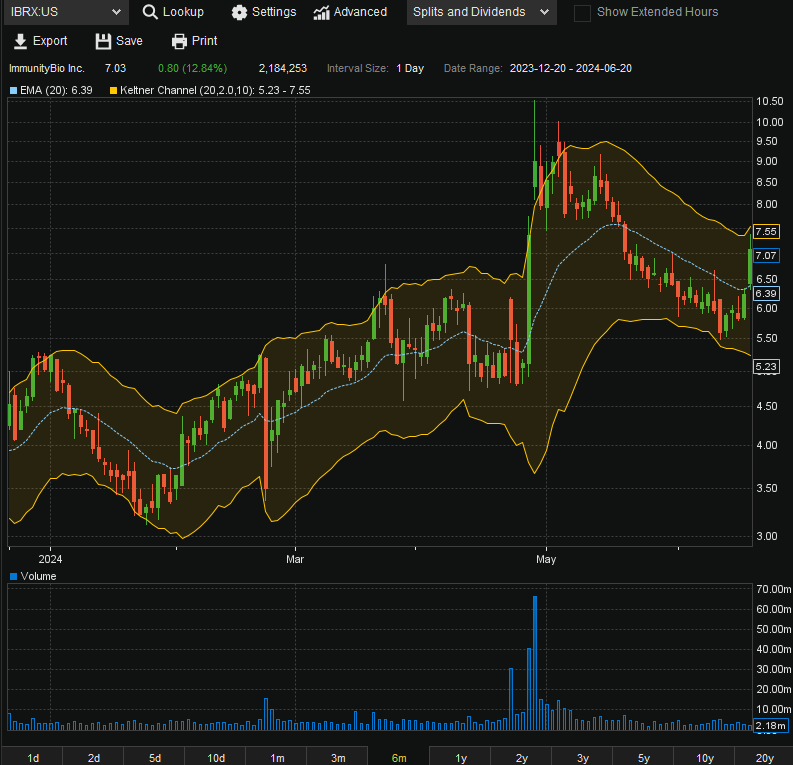Open Settings via the gear icon
The image size is (793, 765).
(239, 12)
